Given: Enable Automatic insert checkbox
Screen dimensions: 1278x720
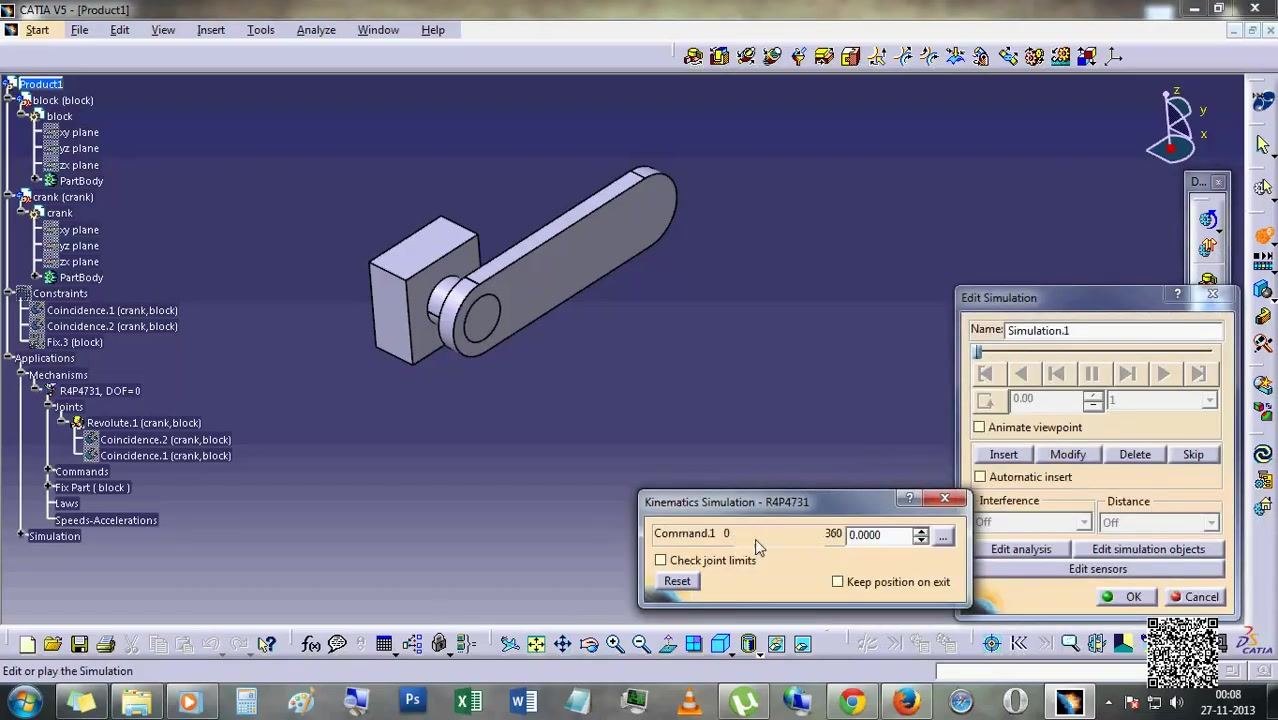Looking at the screenshot, I should pos(980,477).
